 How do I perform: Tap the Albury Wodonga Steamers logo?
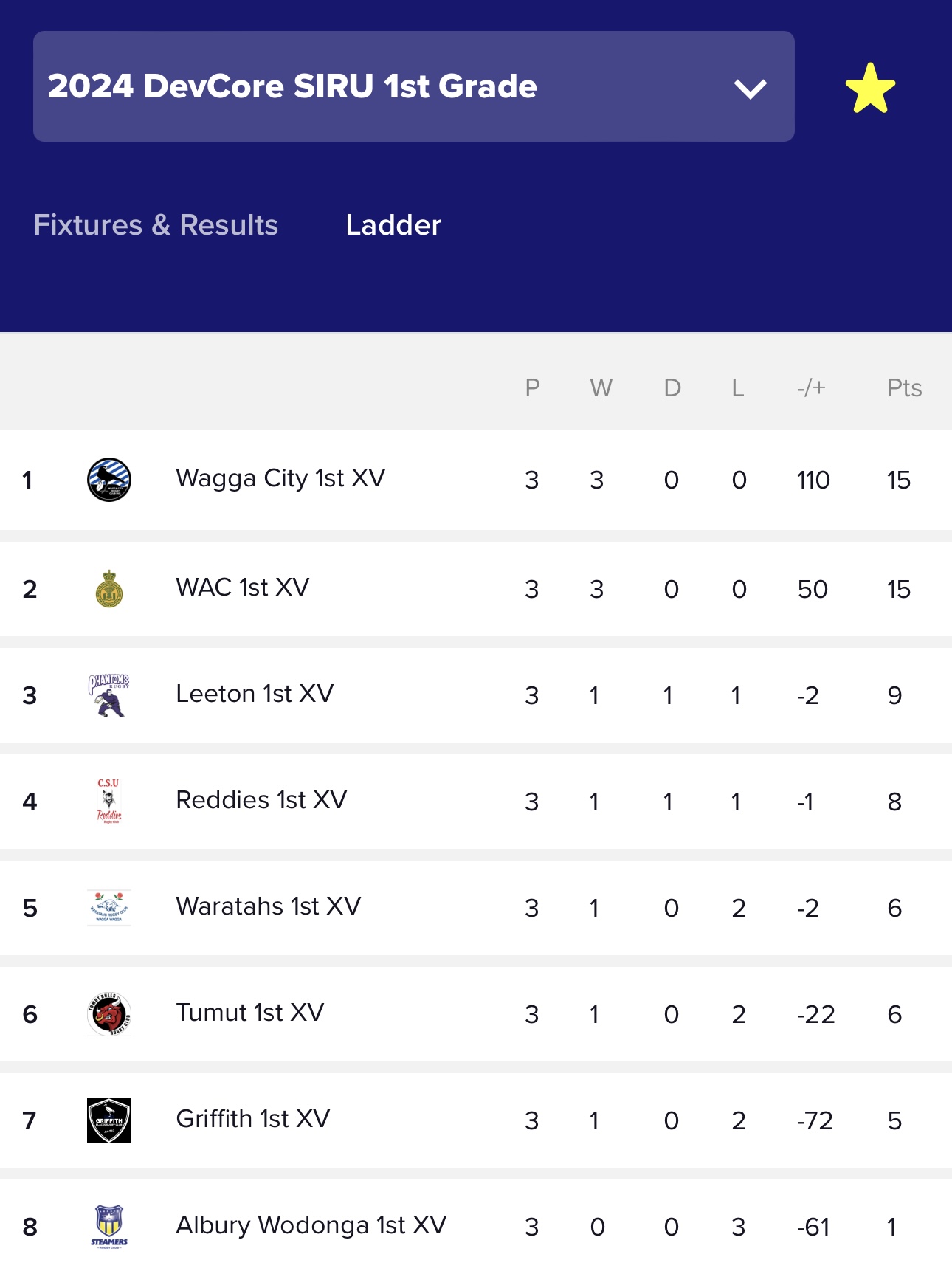point(109,1226)
